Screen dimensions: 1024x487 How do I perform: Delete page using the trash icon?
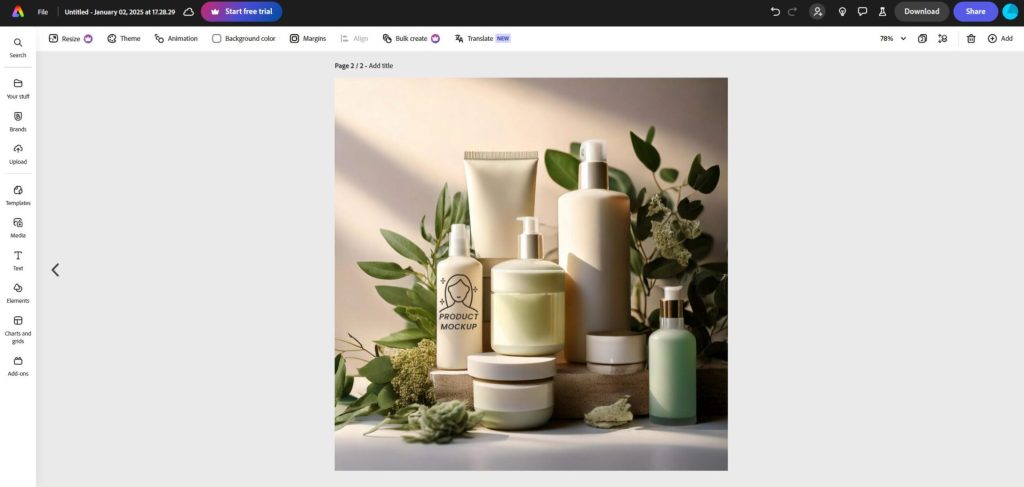(x=971, y=39)
